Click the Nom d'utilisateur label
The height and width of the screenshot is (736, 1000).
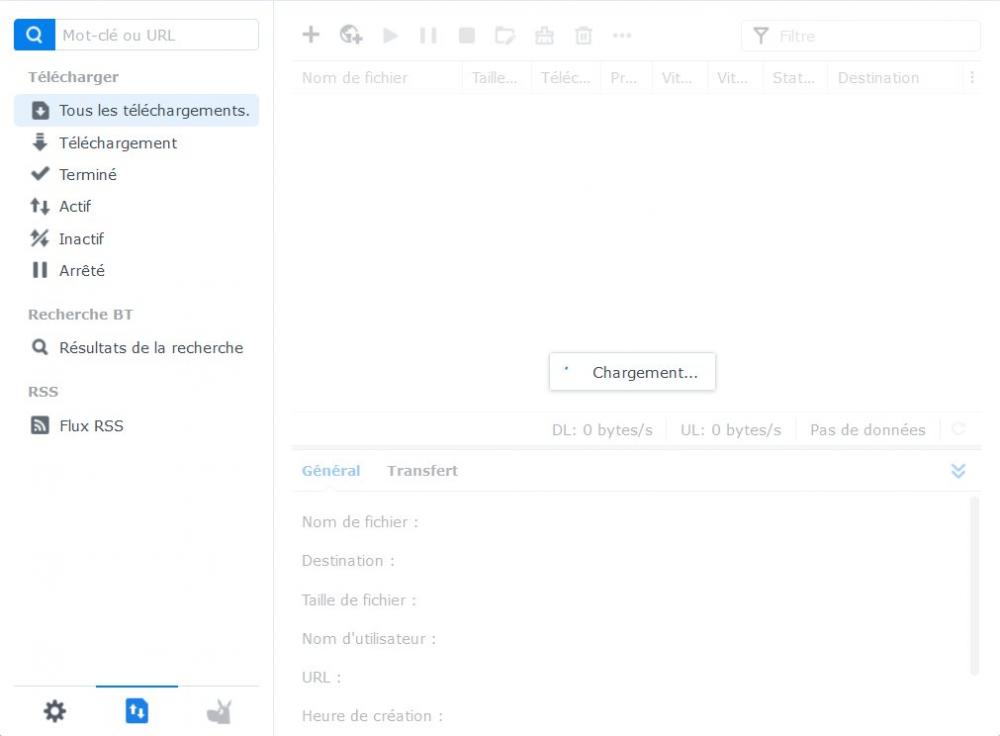coord(369,639)
